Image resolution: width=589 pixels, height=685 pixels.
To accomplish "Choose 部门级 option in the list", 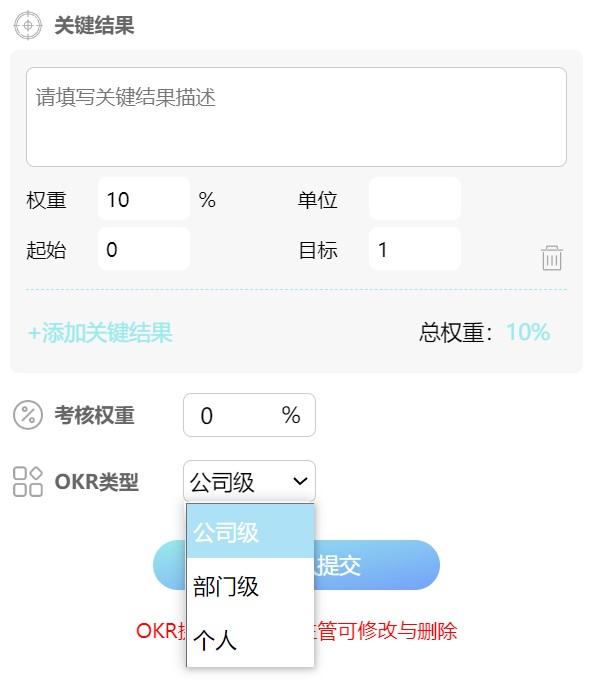I will click(x=250, y=586).
